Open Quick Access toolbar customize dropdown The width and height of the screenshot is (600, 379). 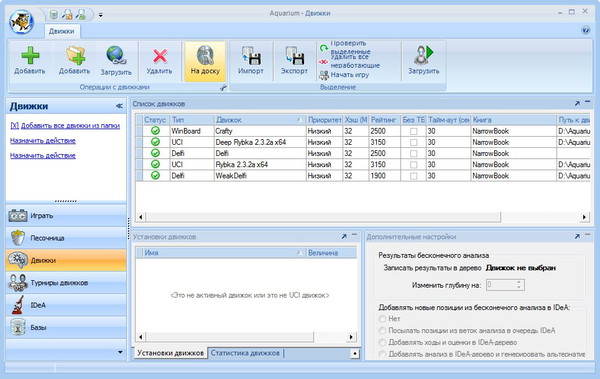(x=101, y=15)
